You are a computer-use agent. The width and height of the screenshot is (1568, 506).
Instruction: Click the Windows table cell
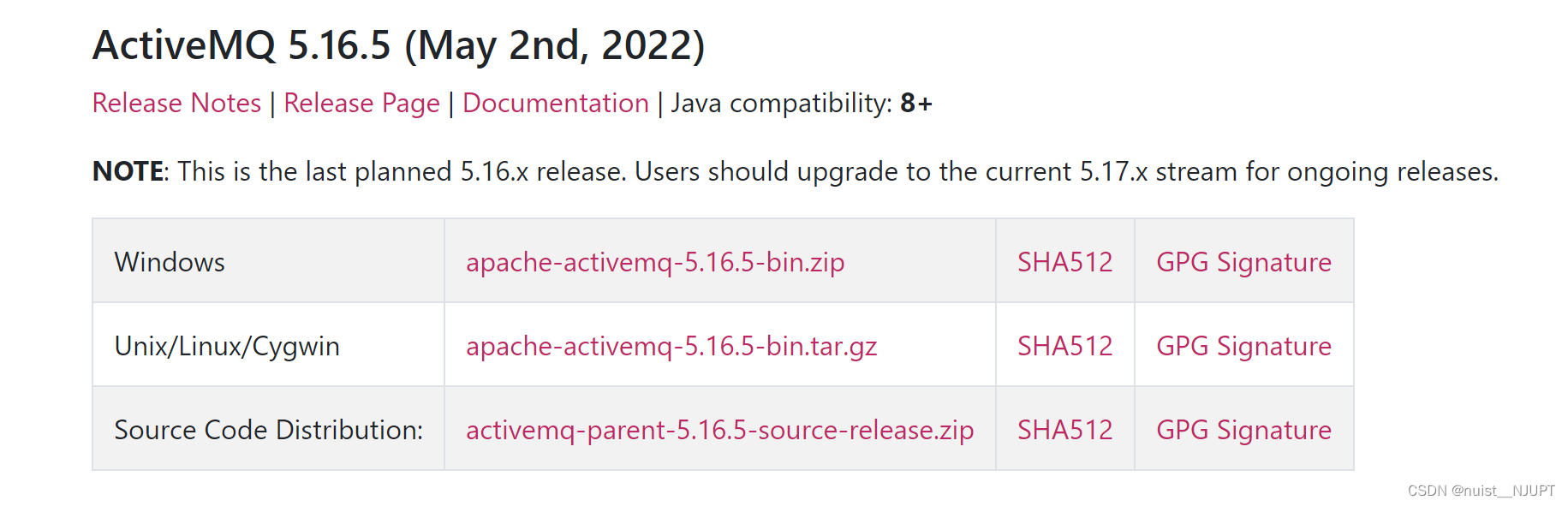[x=268, y=261]
